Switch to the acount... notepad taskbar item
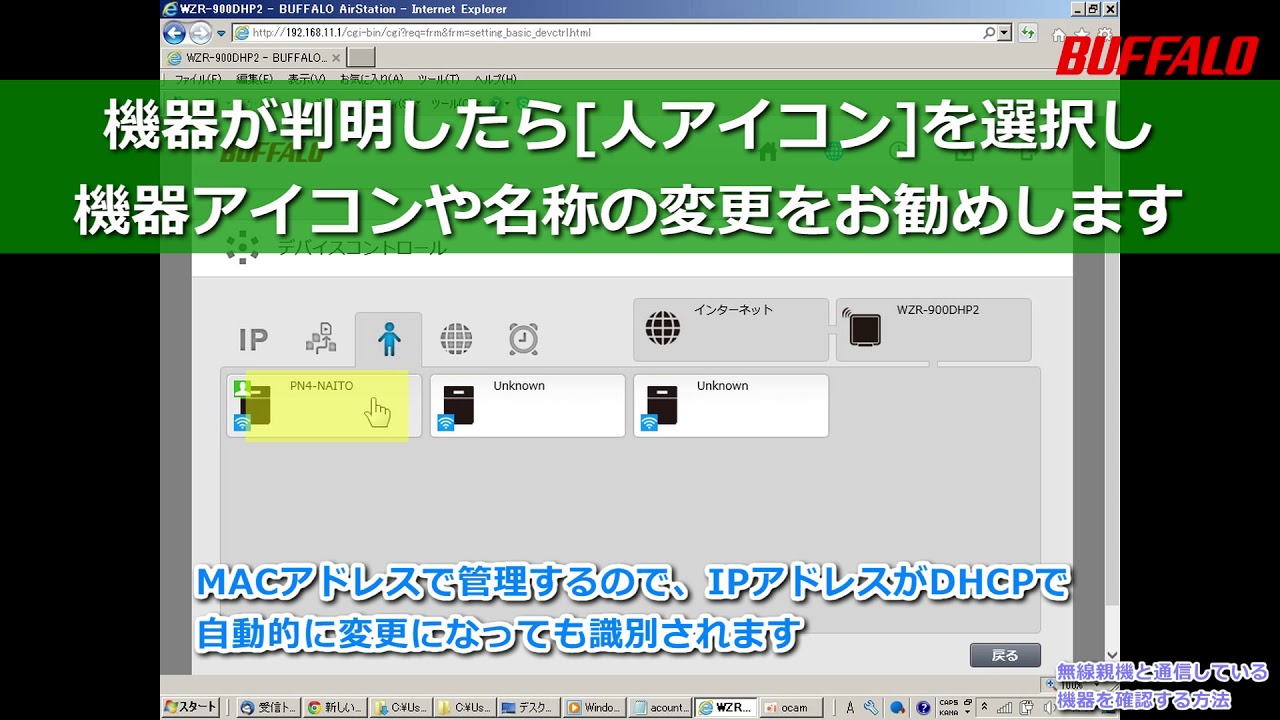This screenshot has width=1280, height=720. tap(661, 707)
